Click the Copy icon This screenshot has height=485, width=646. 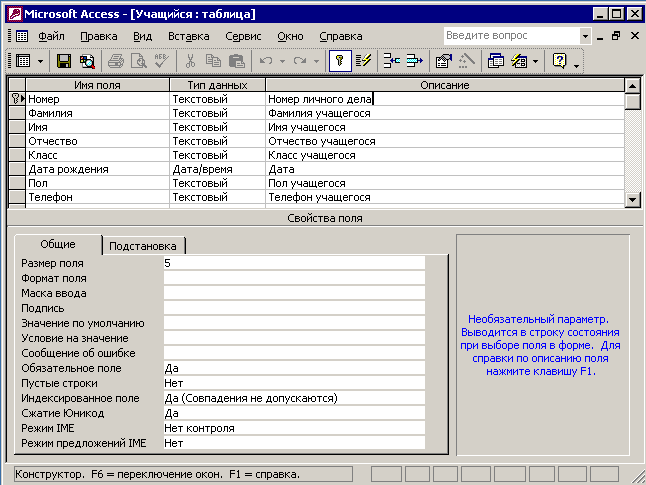(213, 61)
